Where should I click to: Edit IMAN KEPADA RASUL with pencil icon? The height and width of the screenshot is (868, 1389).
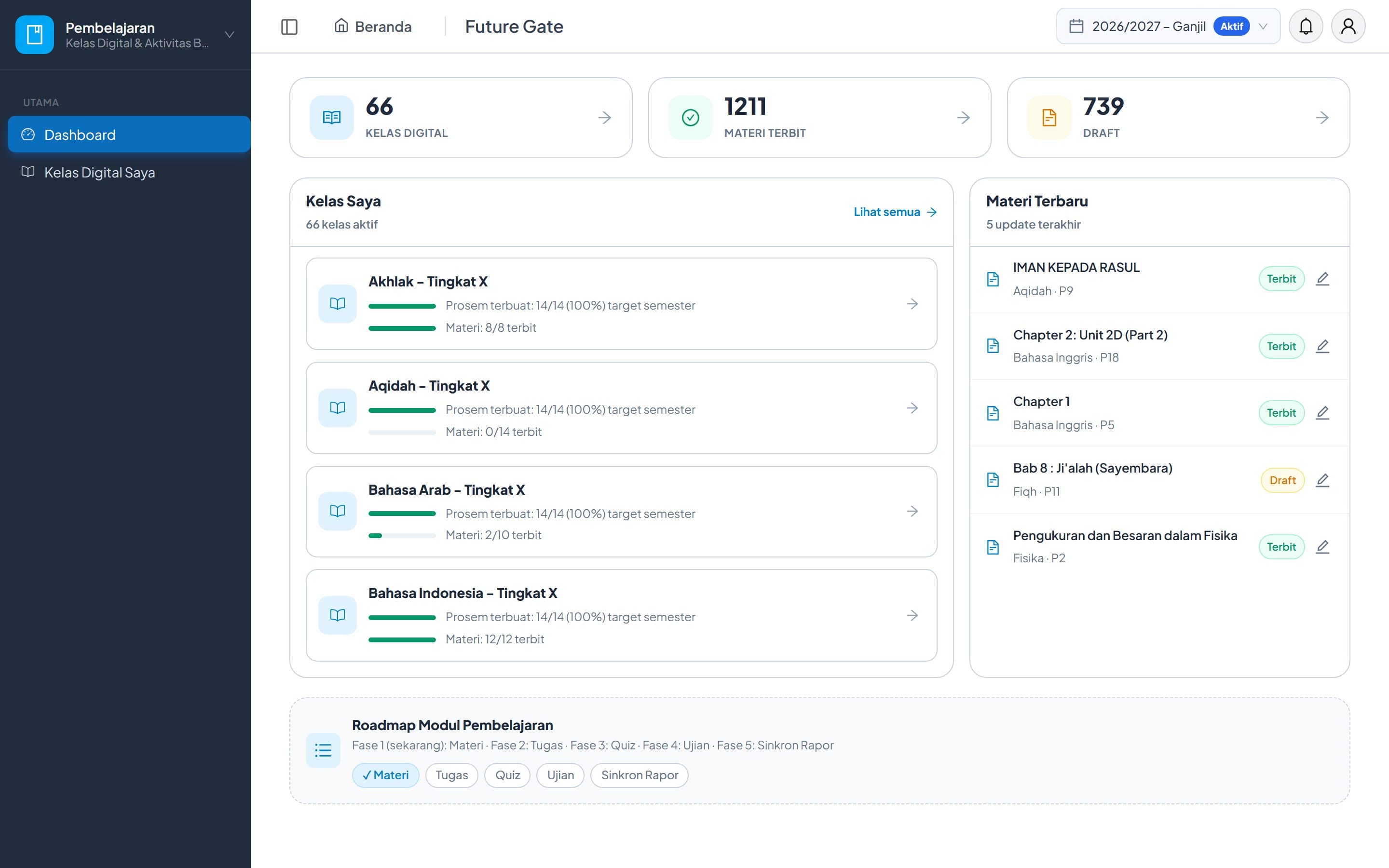(1322, 278)
